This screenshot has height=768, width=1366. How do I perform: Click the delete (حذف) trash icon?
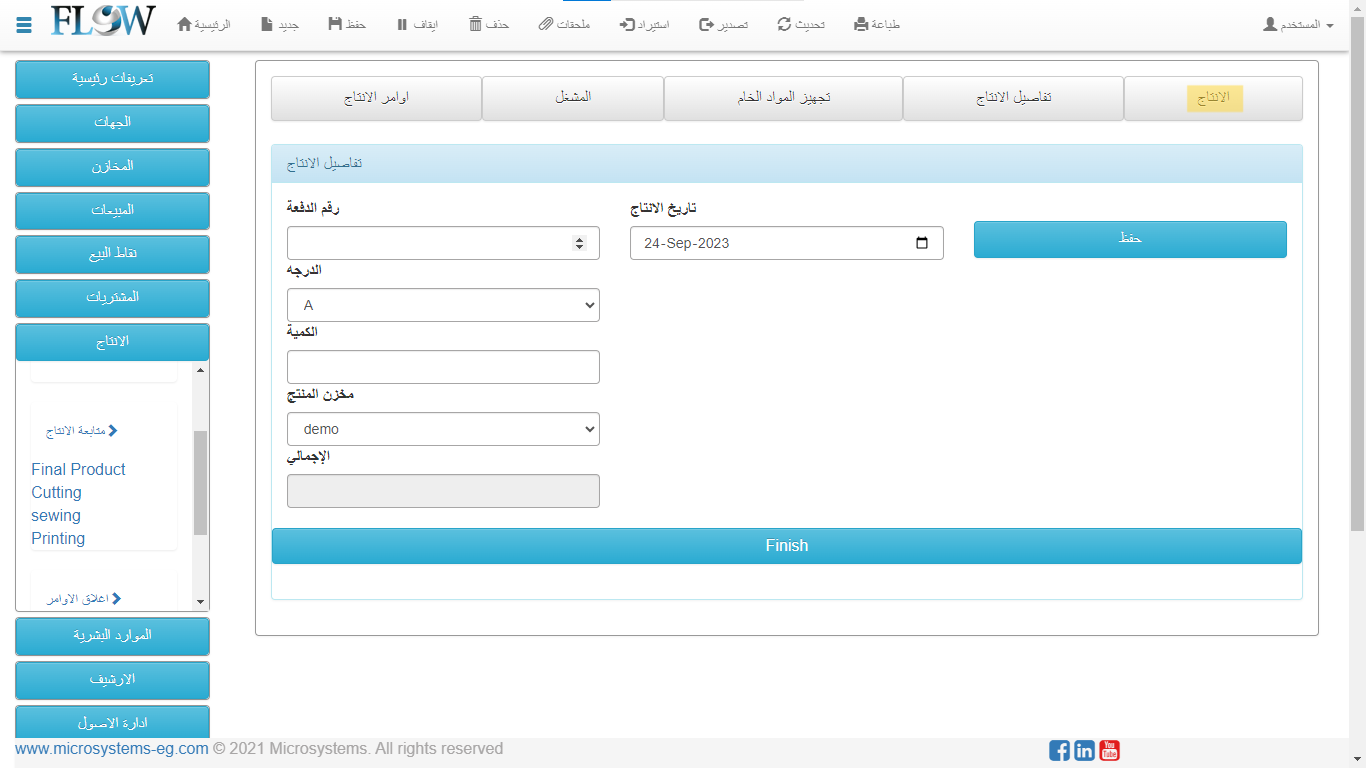(x=475, y=24)
